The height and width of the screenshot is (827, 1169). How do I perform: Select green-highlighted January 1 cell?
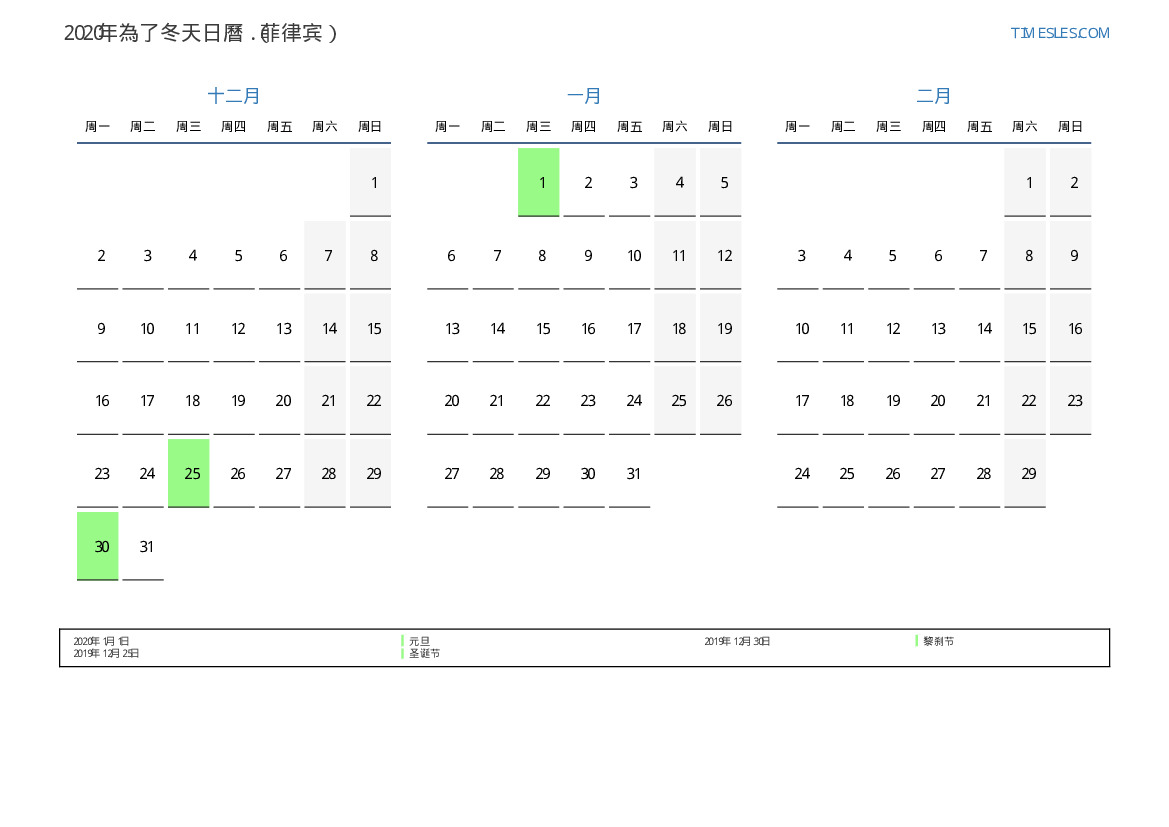[x=539, y=182]
